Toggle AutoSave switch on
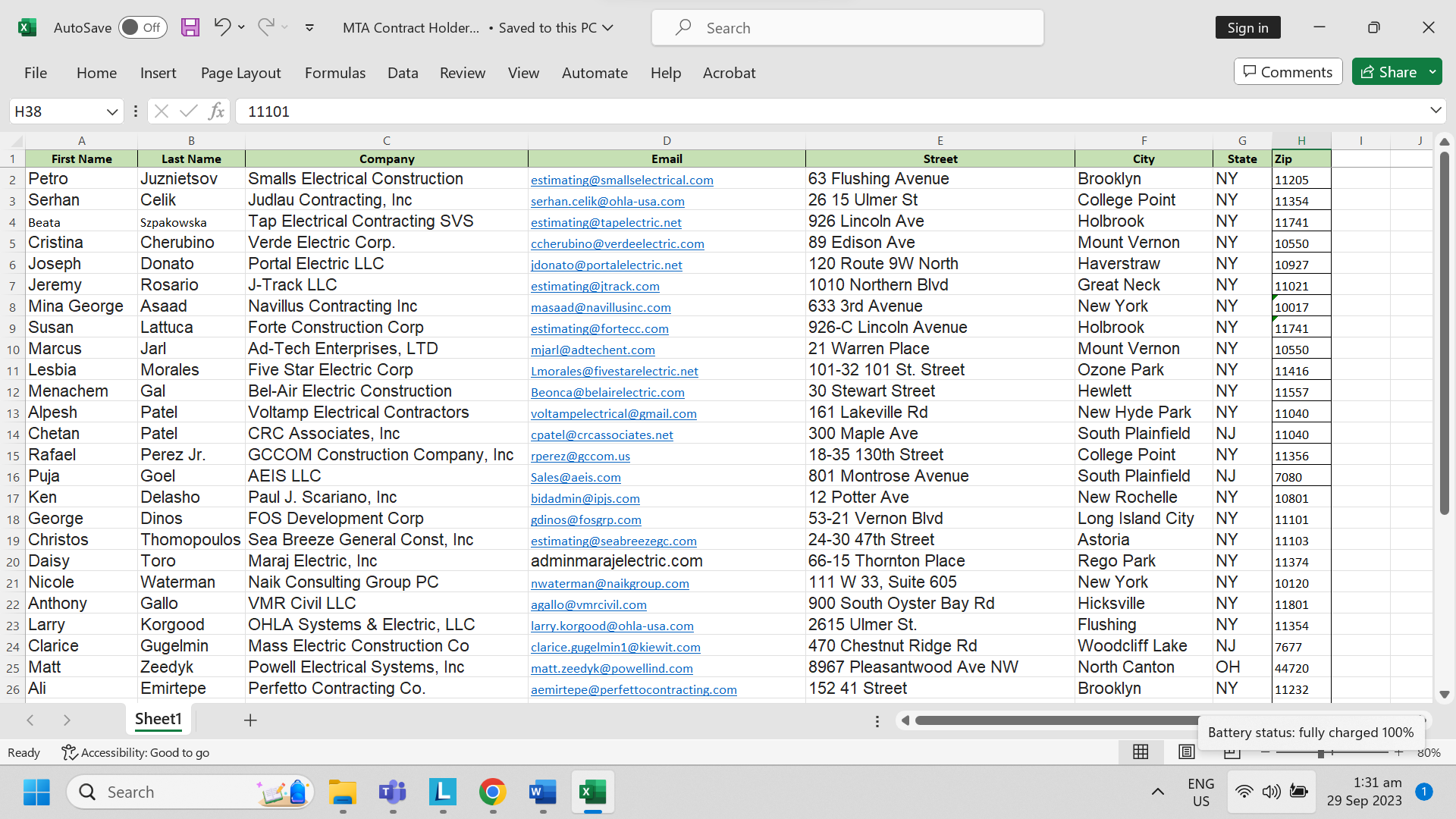This screenshot has height=819, width=1456. tap(143, 27)
